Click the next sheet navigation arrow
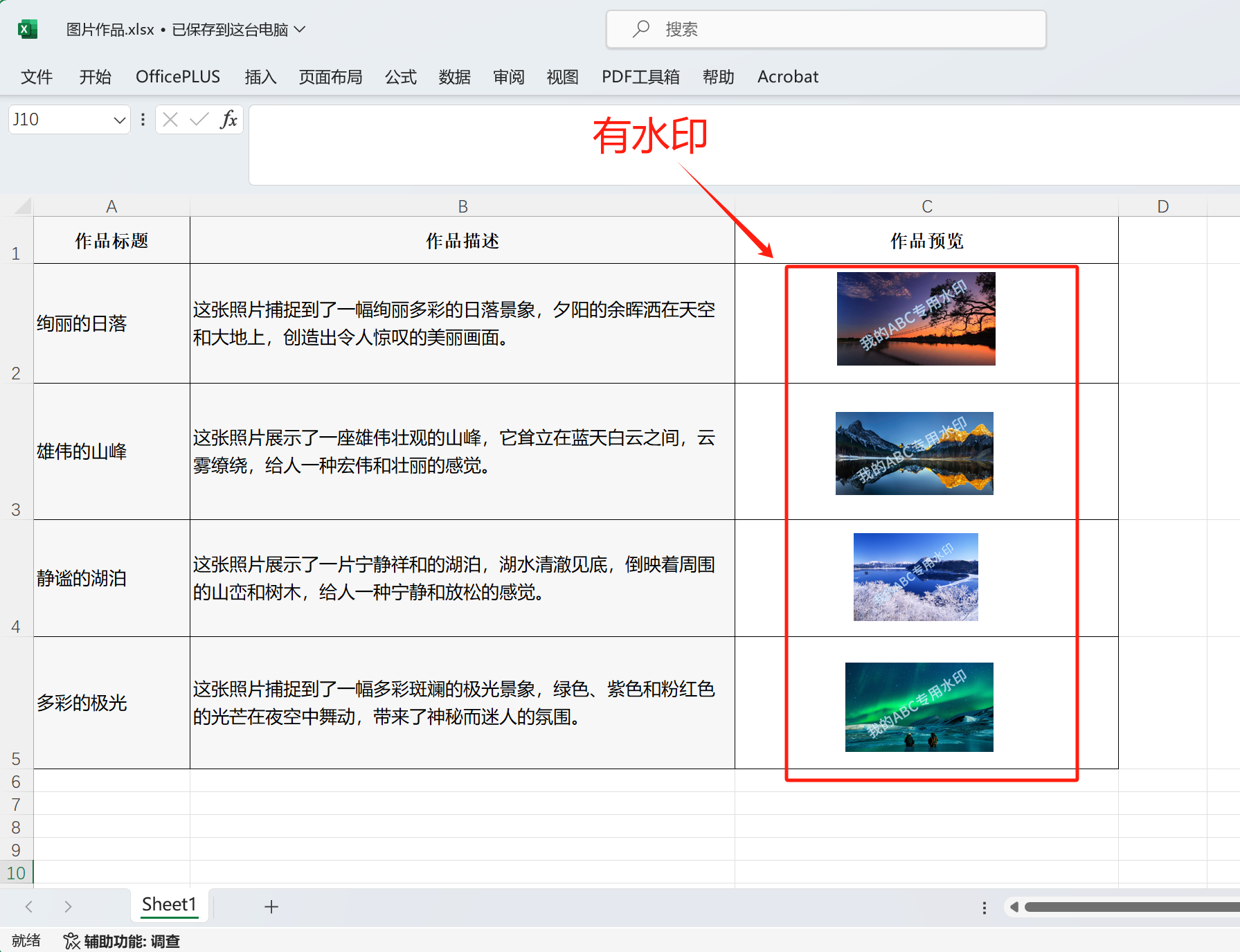The height and width of the screenshot is (952, 1240). 68,906
